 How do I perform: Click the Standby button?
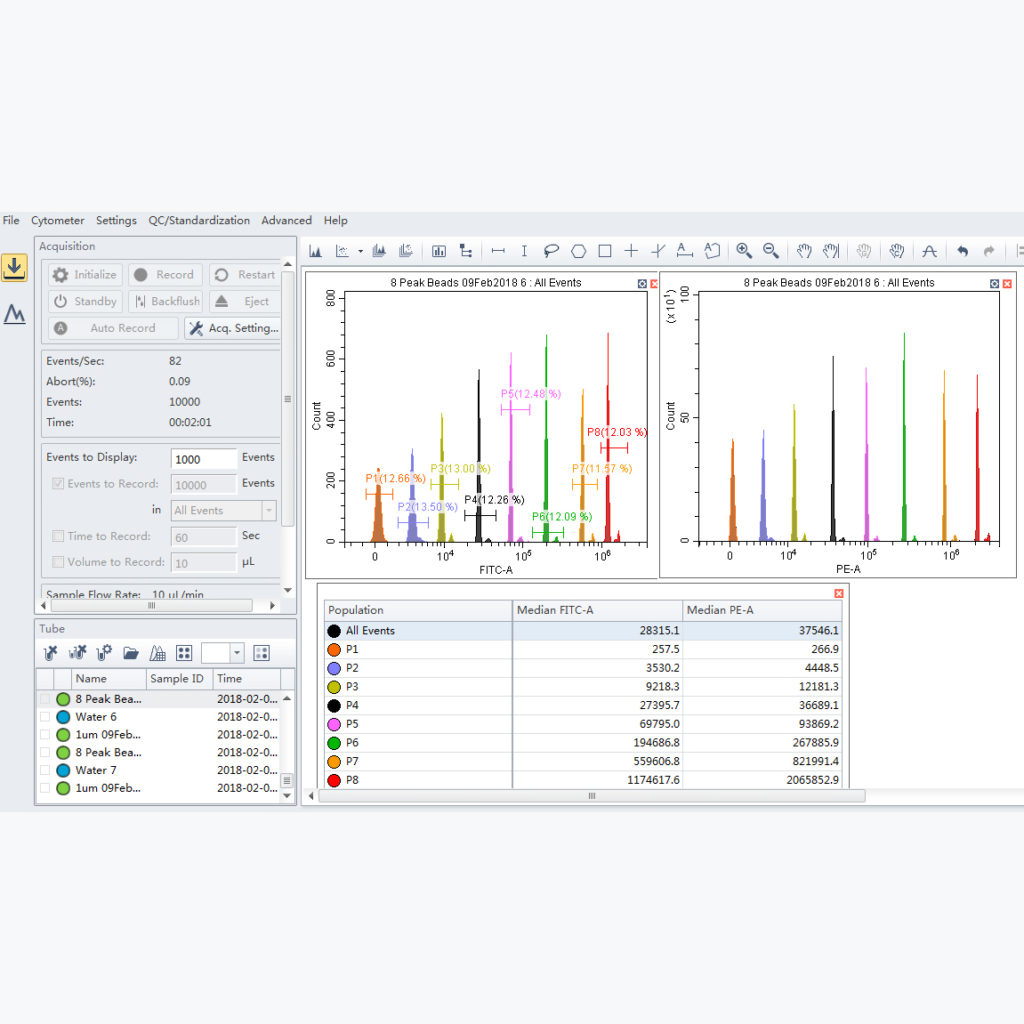tap(84, 301)
